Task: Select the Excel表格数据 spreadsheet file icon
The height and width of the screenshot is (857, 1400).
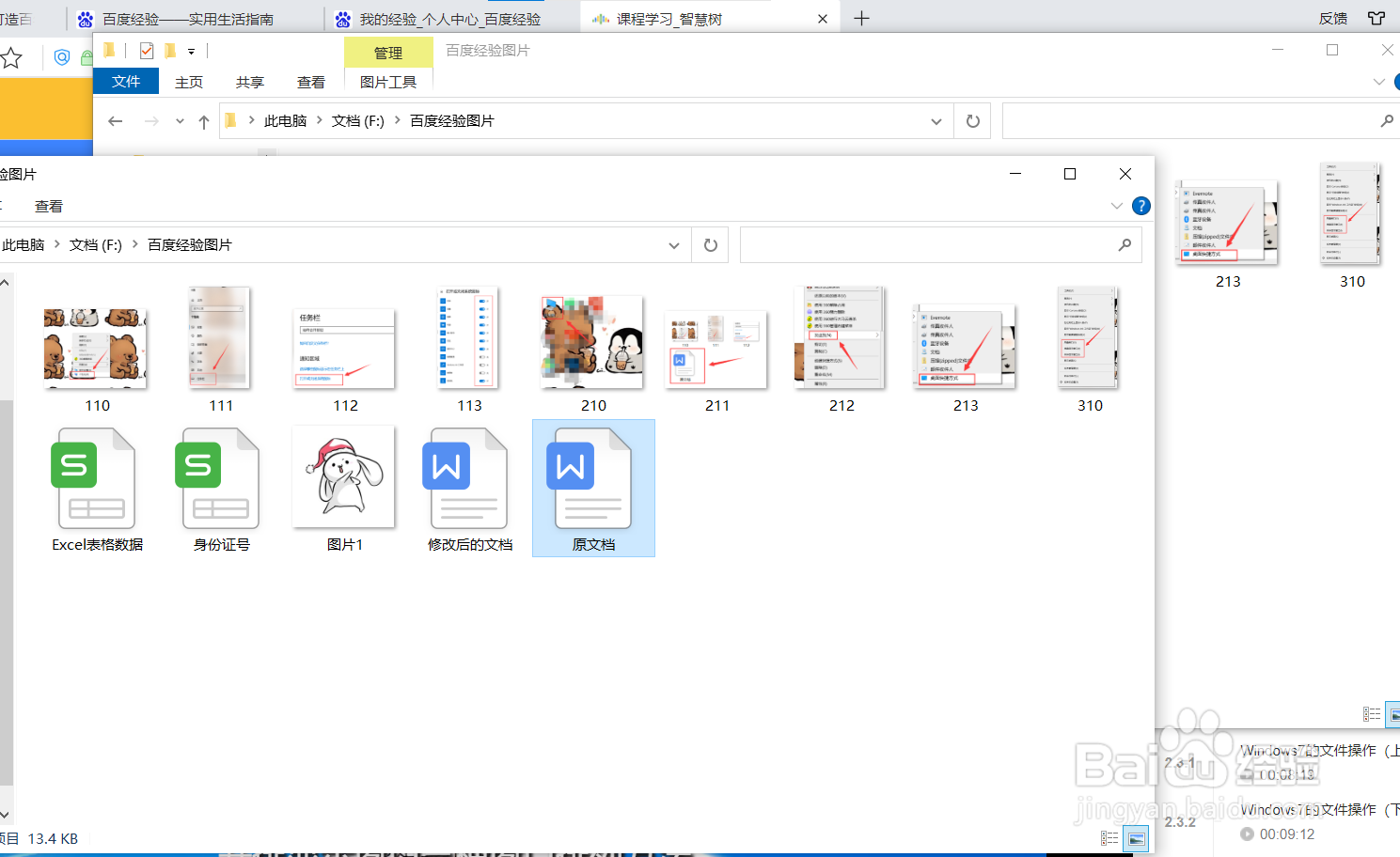Action: pyautogui.click(x=96, y=478)
